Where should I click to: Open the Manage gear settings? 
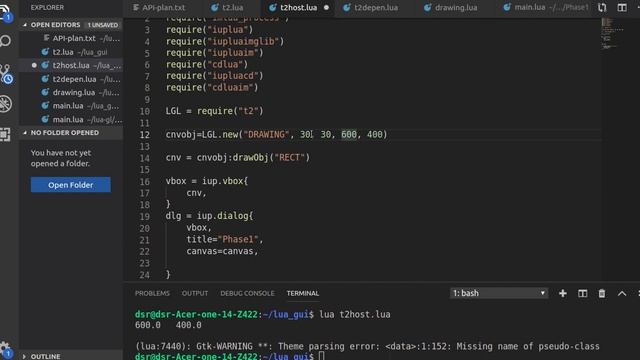5,349
